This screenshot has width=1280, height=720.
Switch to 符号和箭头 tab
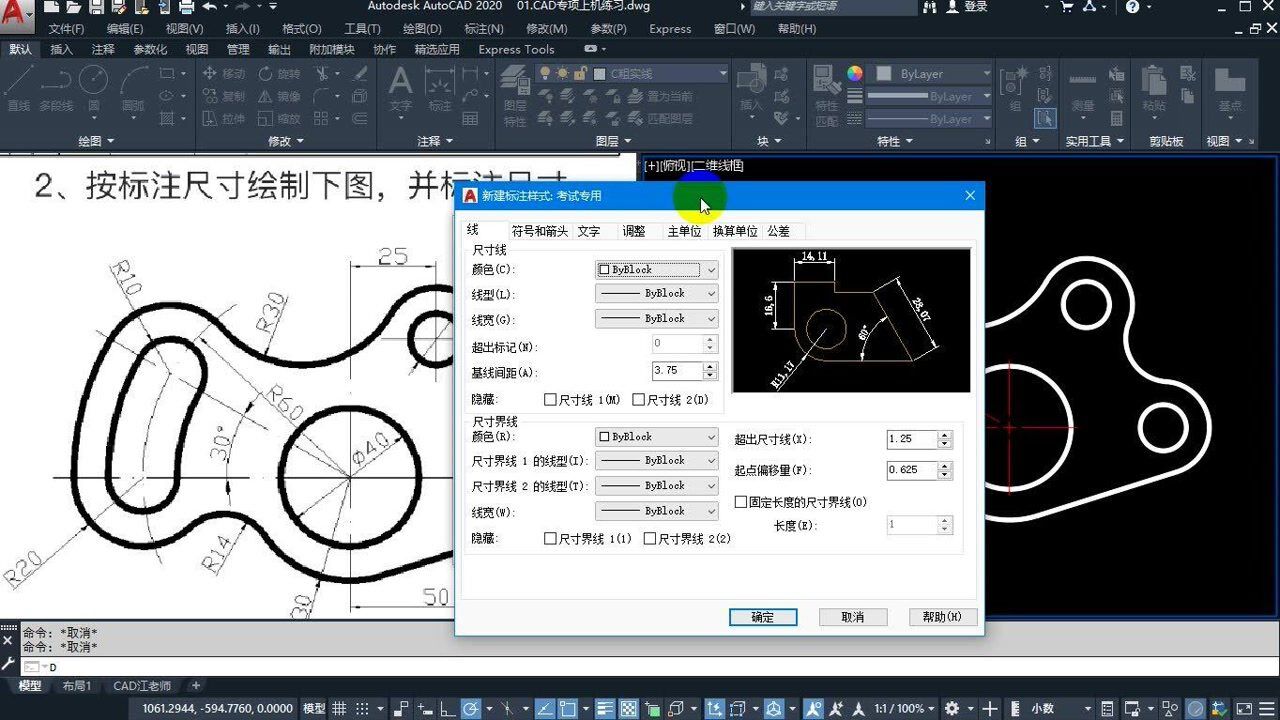(x=540, y=231)
